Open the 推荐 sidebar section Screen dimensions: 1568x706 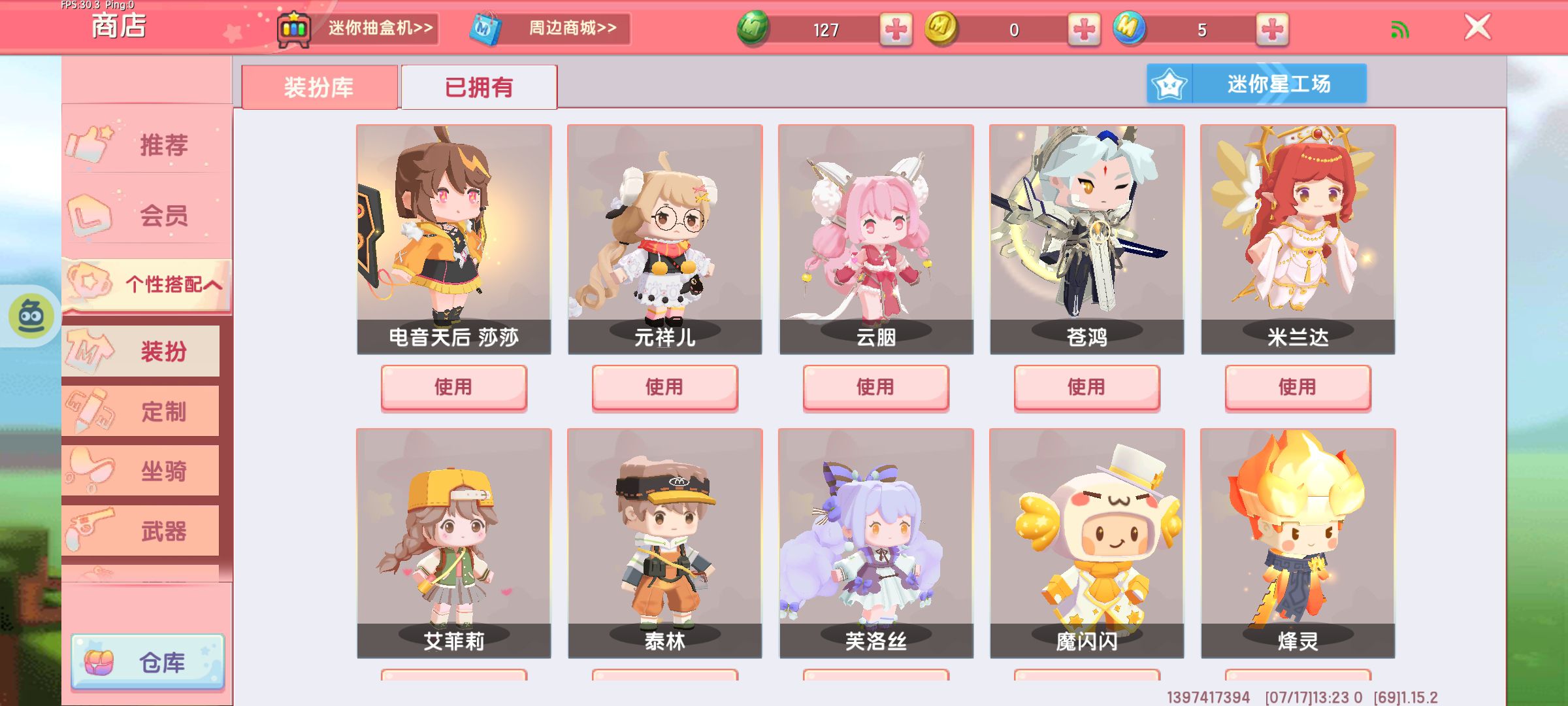pos(148,144)
